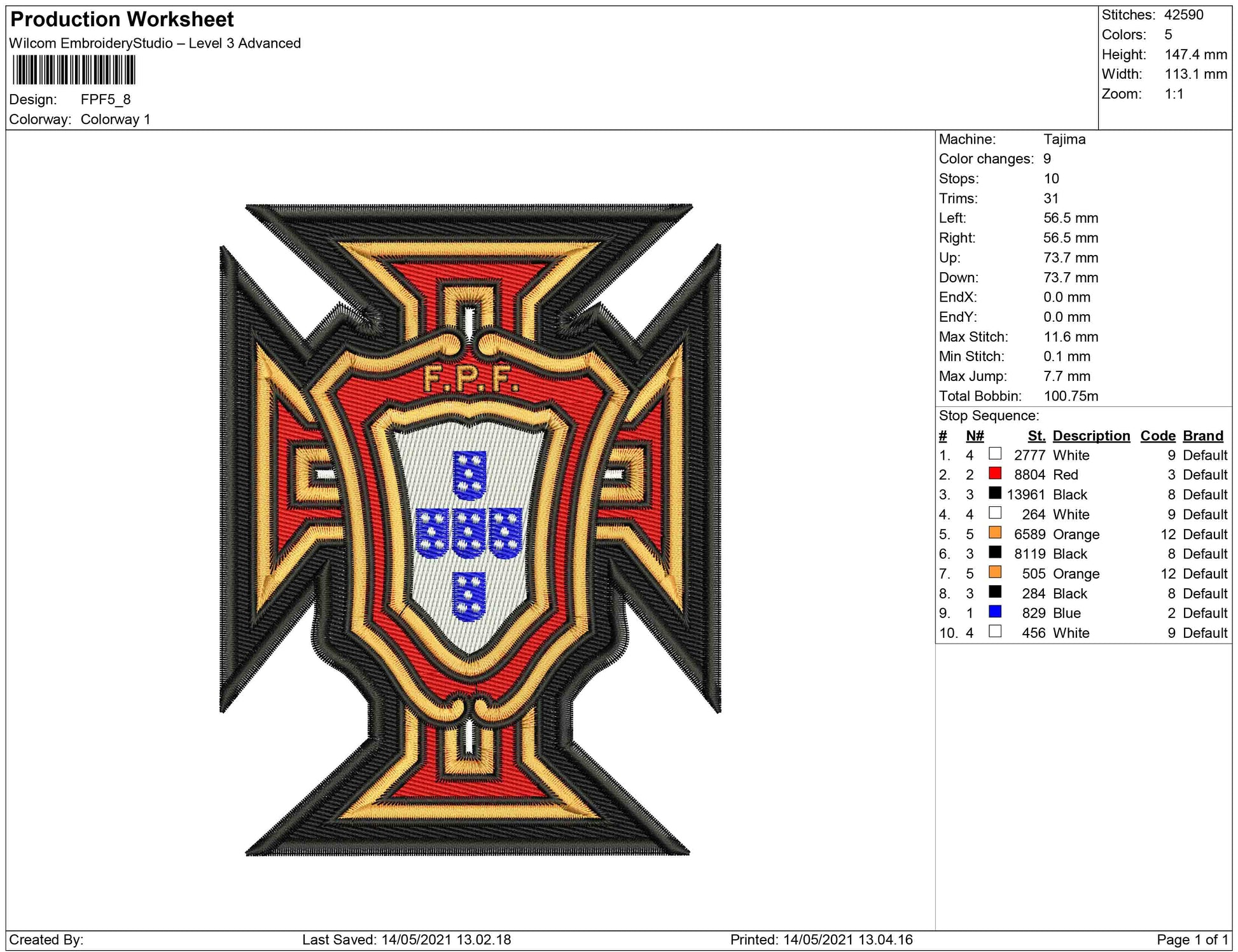Click the Page 1 of 1 footer text

tap(1192, 939)
